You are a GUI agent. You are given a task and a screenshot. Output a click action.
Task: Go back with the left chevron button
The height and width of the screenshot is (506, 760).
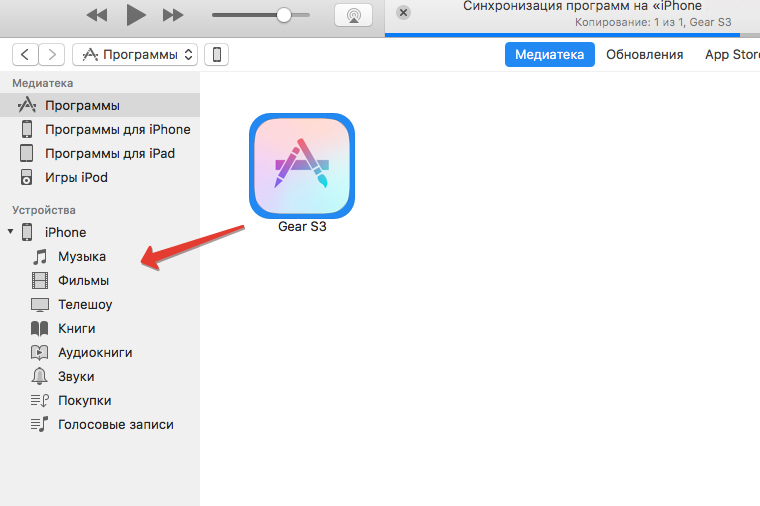[x=25, y=55]
